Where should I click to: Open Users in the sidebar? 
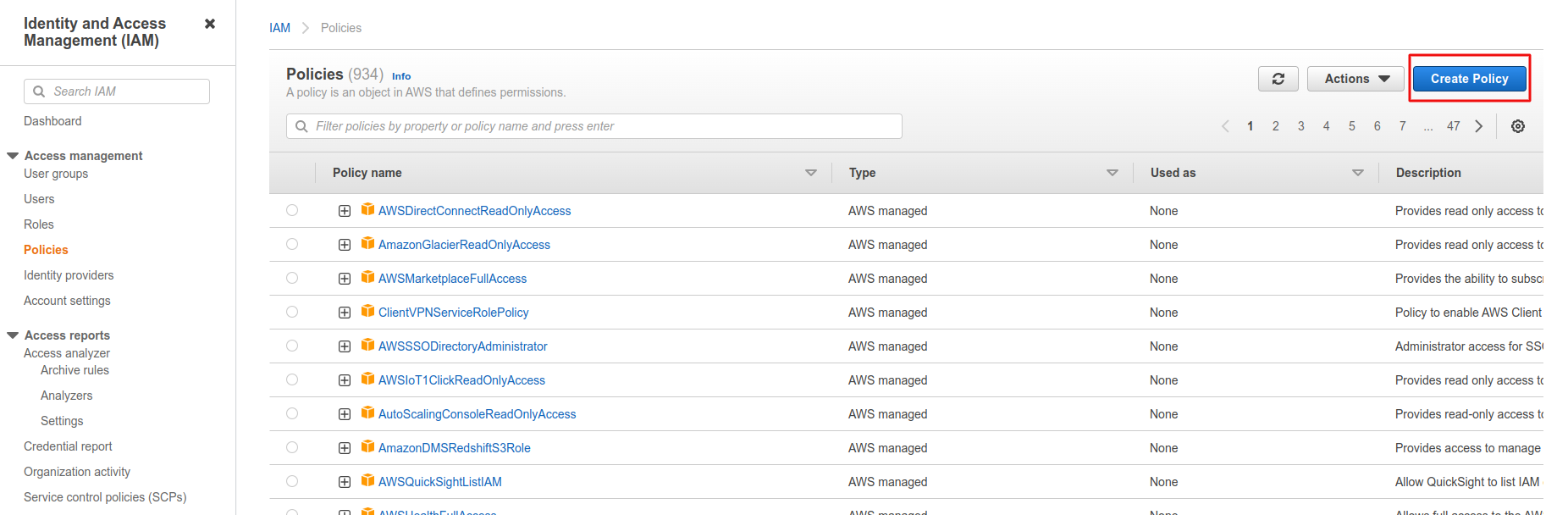39,199
